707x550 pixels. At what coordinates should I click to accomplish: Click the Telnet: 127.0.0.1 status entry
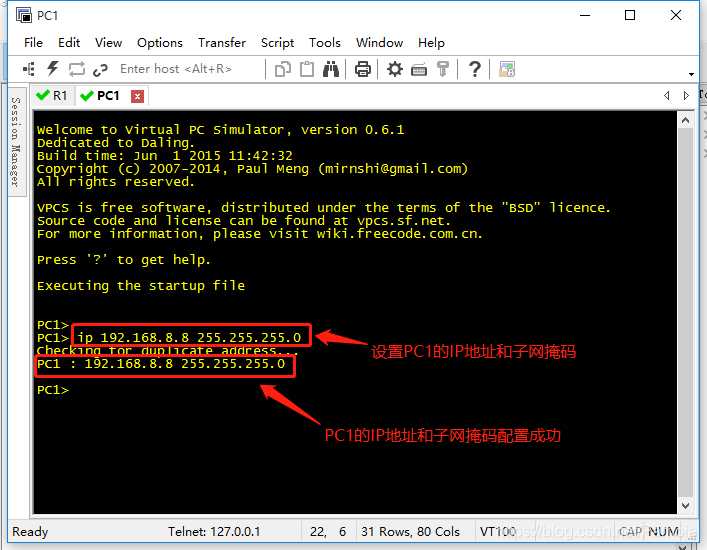214,532
